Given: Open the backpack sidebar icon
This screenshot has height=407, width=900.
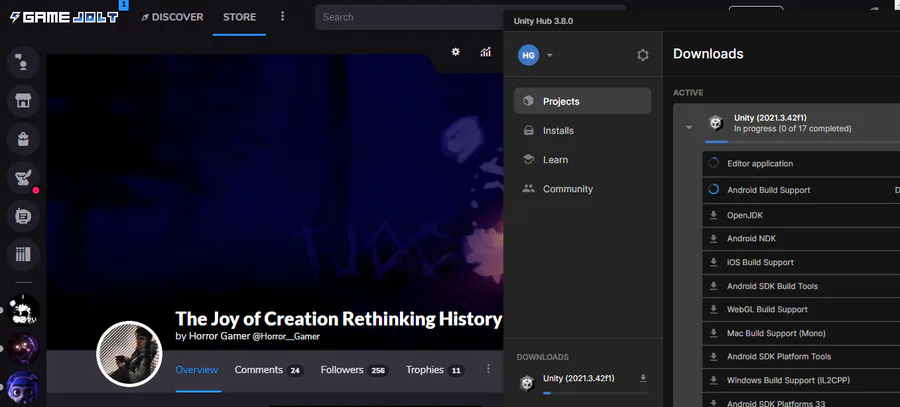Looking at the screenshot, I should coord(23,139).
